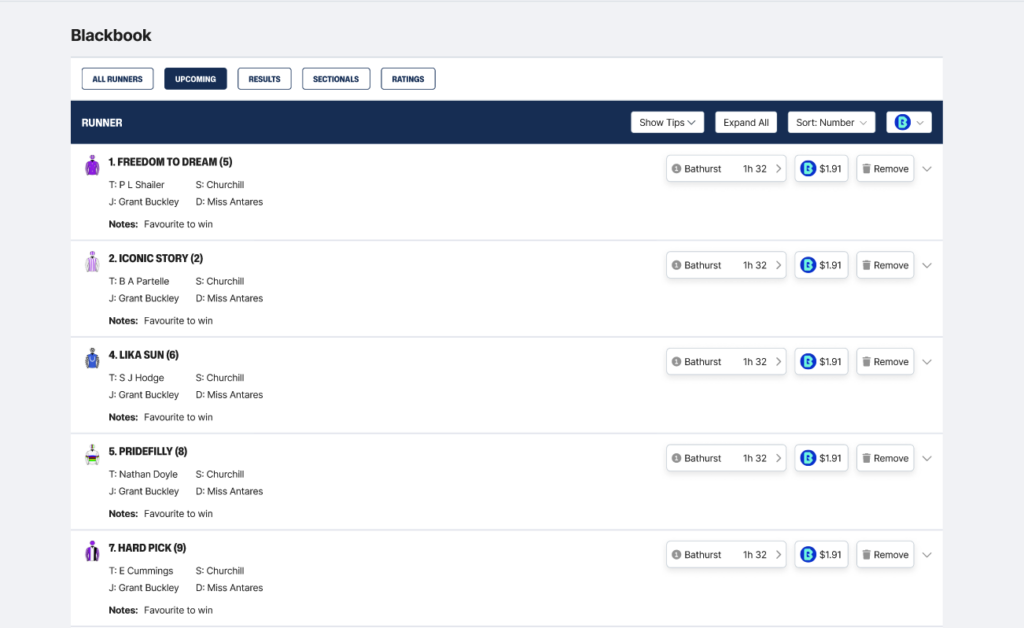
Task: Open Bathurst race link for Hard Pick
Action: [726, 555]
